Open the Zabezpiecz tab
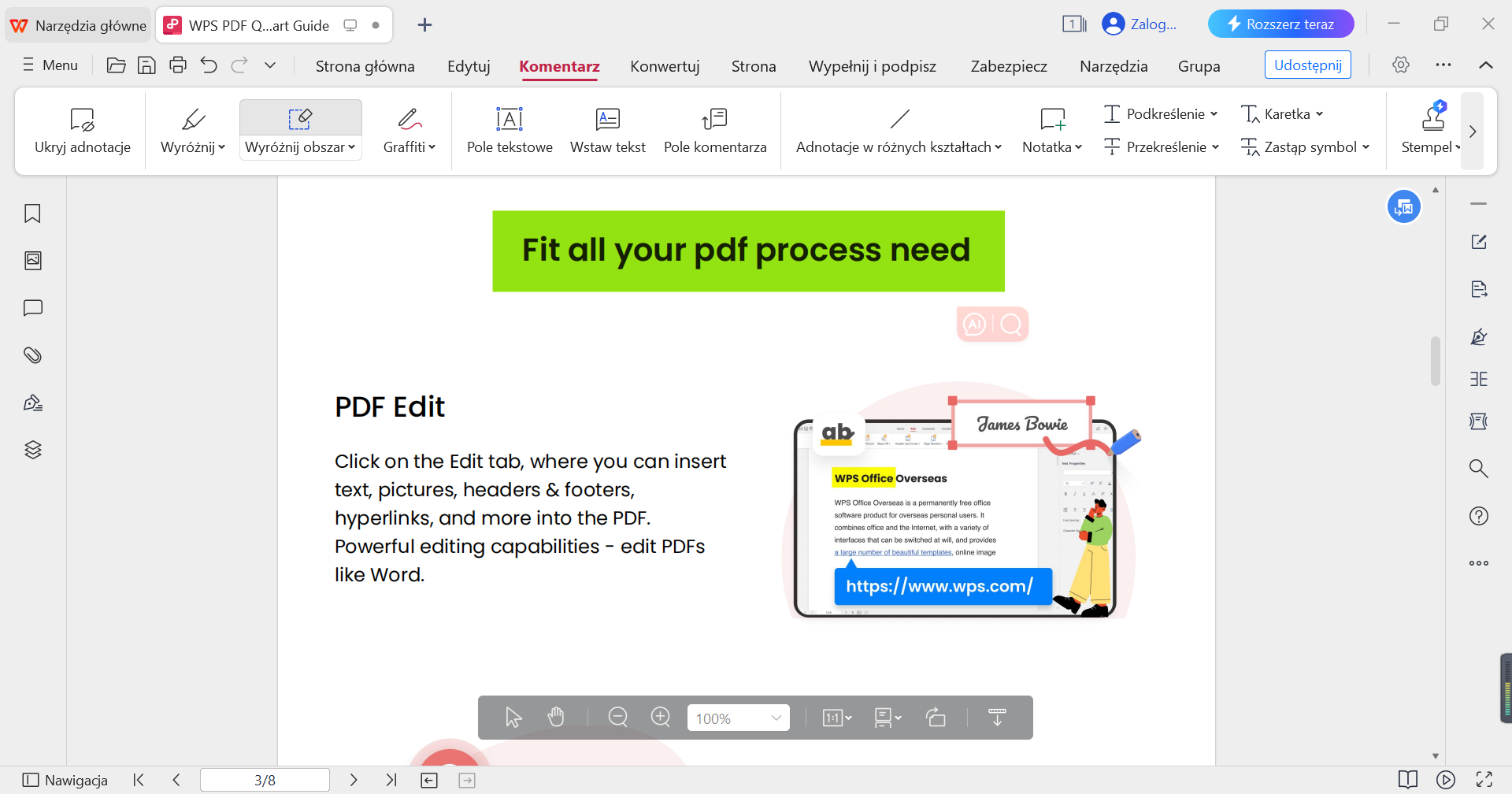This screenshot has width=1512, height=794. coord(1009,66)
